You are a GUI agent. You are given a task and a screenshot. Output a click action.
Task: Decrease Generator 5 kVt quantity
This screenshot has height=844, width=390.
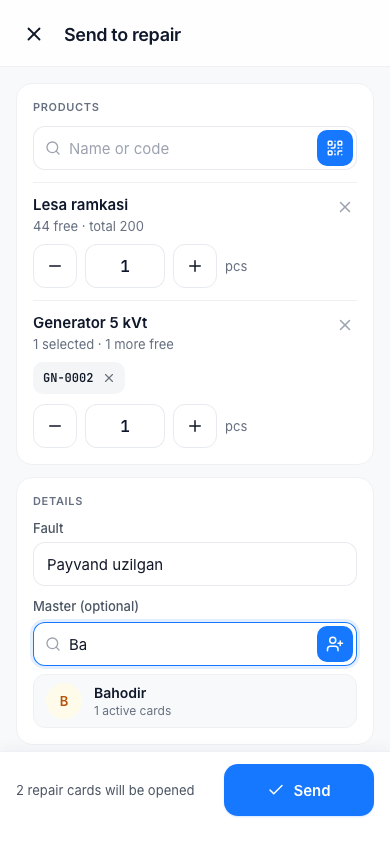pyautogui.click(x=55, y=426)
